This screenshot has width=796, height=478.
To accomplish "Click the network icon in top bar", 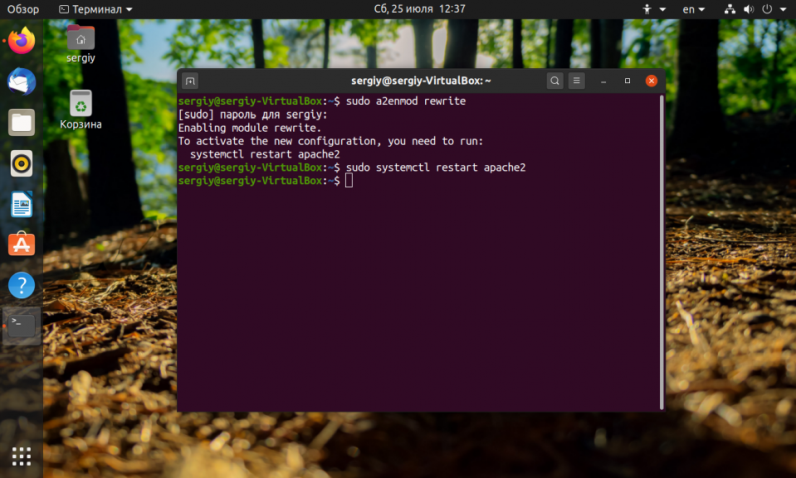I will [x=730, y=9].
